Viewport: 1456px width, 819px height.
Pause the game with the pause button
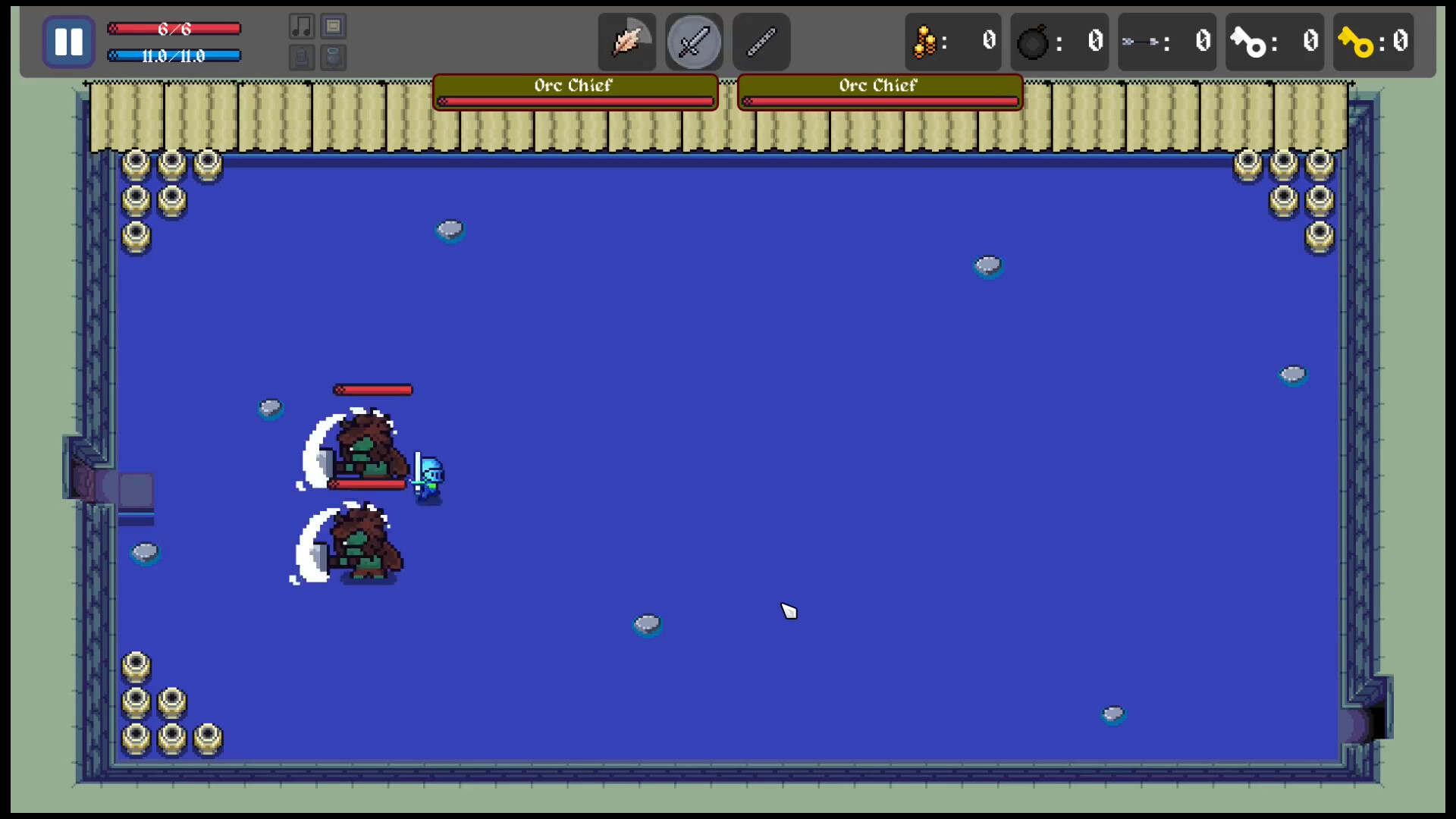tap(69, 42)
